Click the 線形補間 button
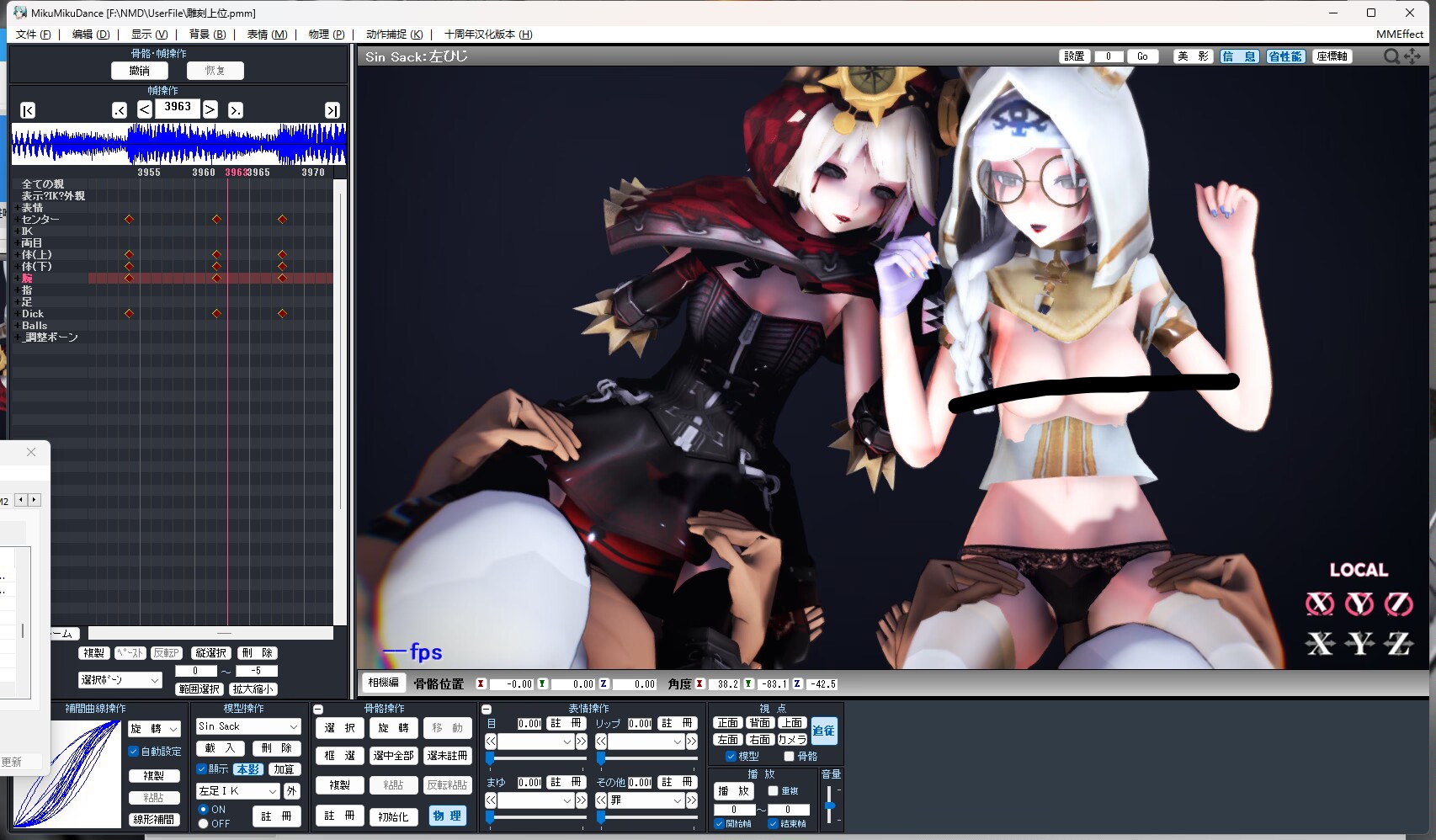Viewport: 1436px width, 840px height. click(154, 819)
